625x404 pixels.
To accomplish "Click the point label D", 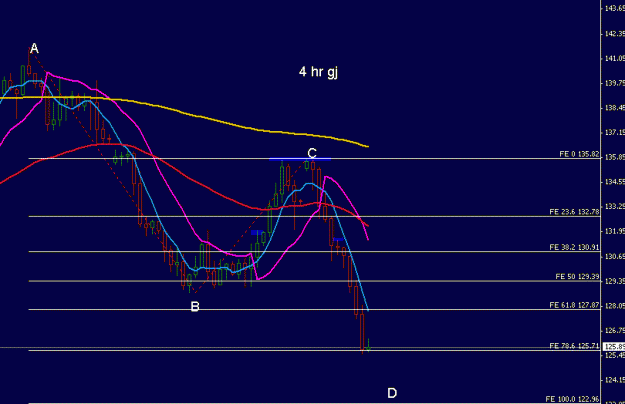I will [392, 393].
